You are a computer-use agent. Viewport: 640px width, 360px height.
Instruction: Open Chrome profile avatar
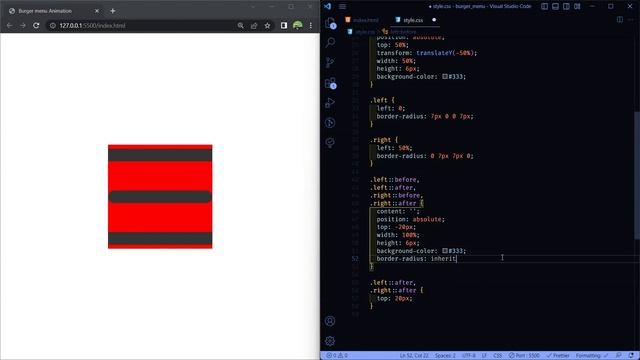pyautogui.click(x=298, y=25)
